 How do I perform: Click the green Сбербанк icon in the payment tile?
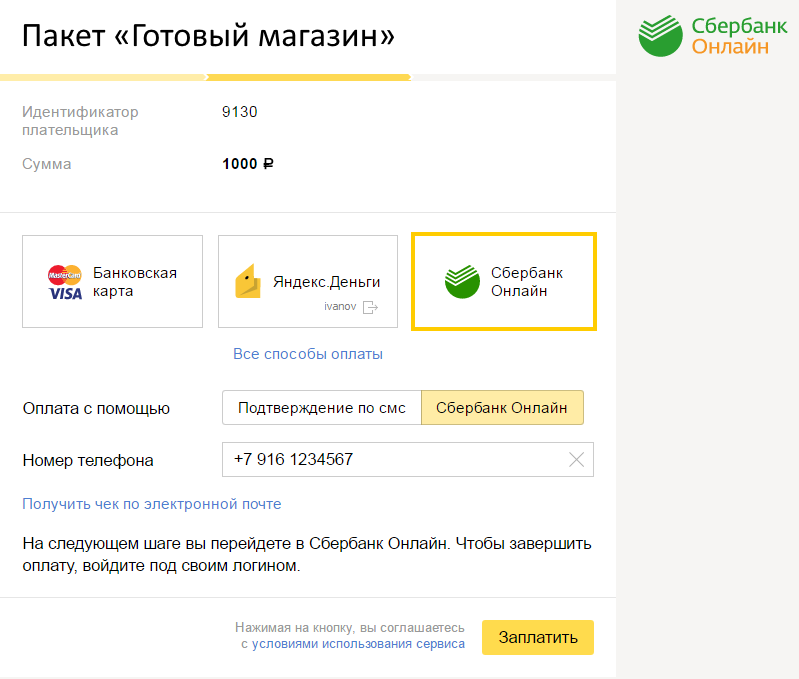462,282
